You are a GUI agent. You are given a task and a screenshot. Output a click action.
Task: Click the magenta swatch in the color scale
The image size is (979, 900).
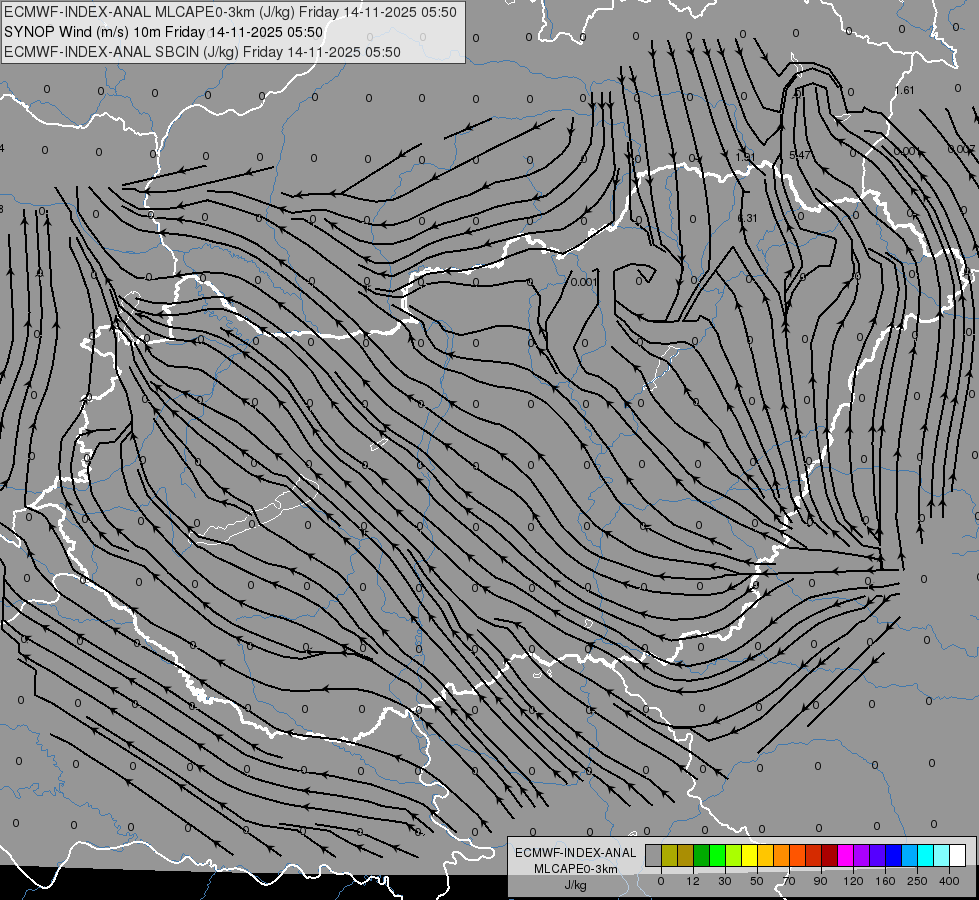(x=846, y=855)
